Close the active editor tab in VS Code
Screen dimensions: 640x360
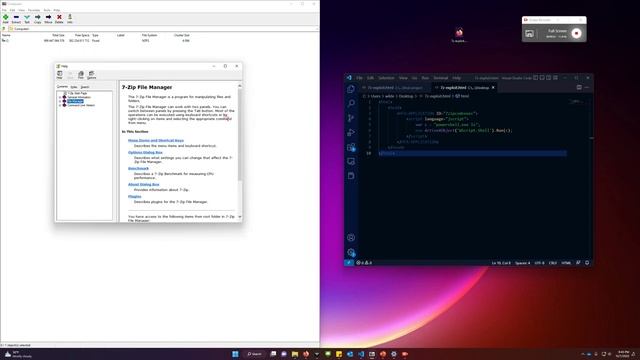[x=493, y=87]
